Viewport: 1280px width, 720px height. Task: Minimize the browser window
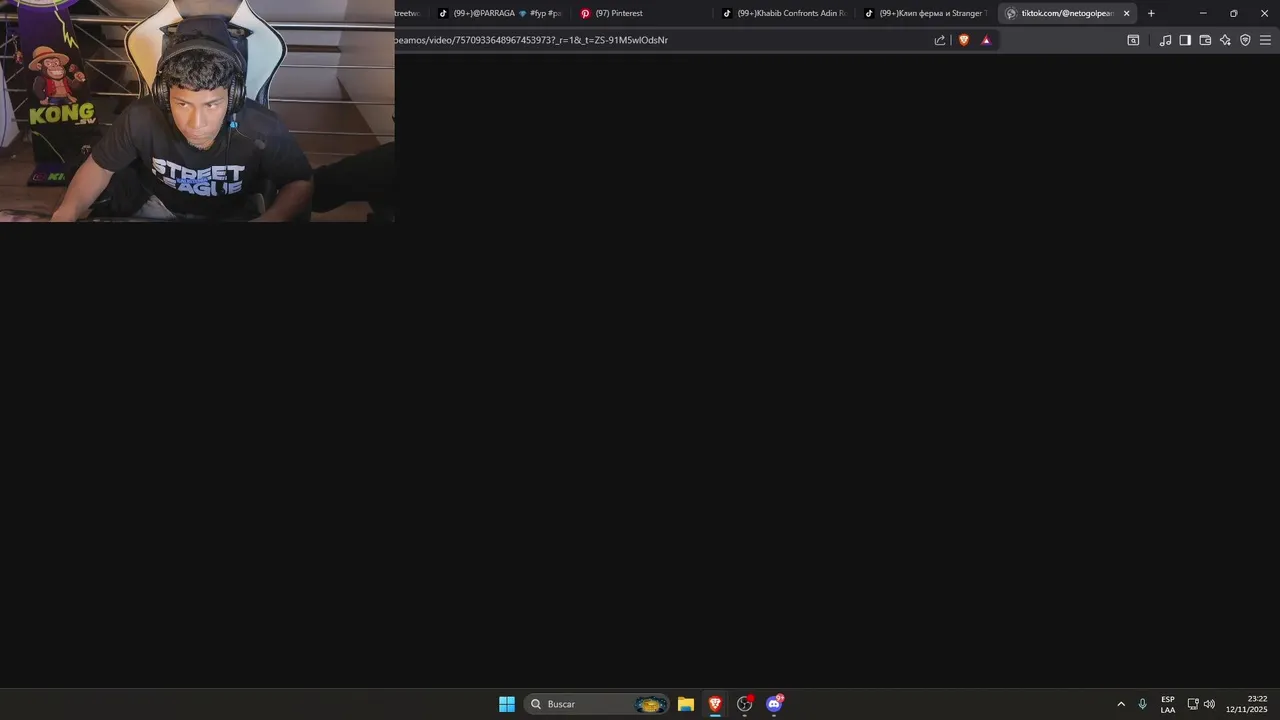[x=1203, y=13]
